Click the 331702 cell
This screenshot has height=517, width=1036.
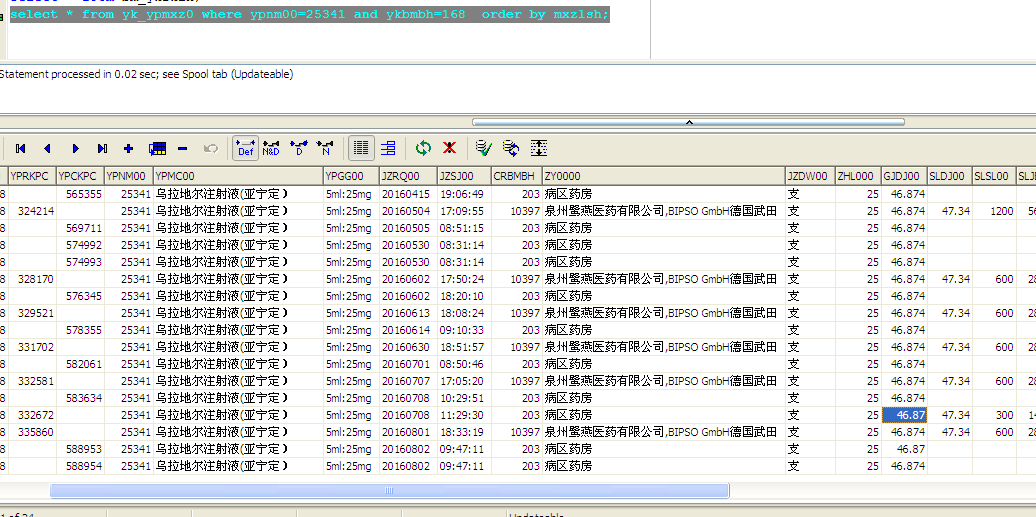32,347
